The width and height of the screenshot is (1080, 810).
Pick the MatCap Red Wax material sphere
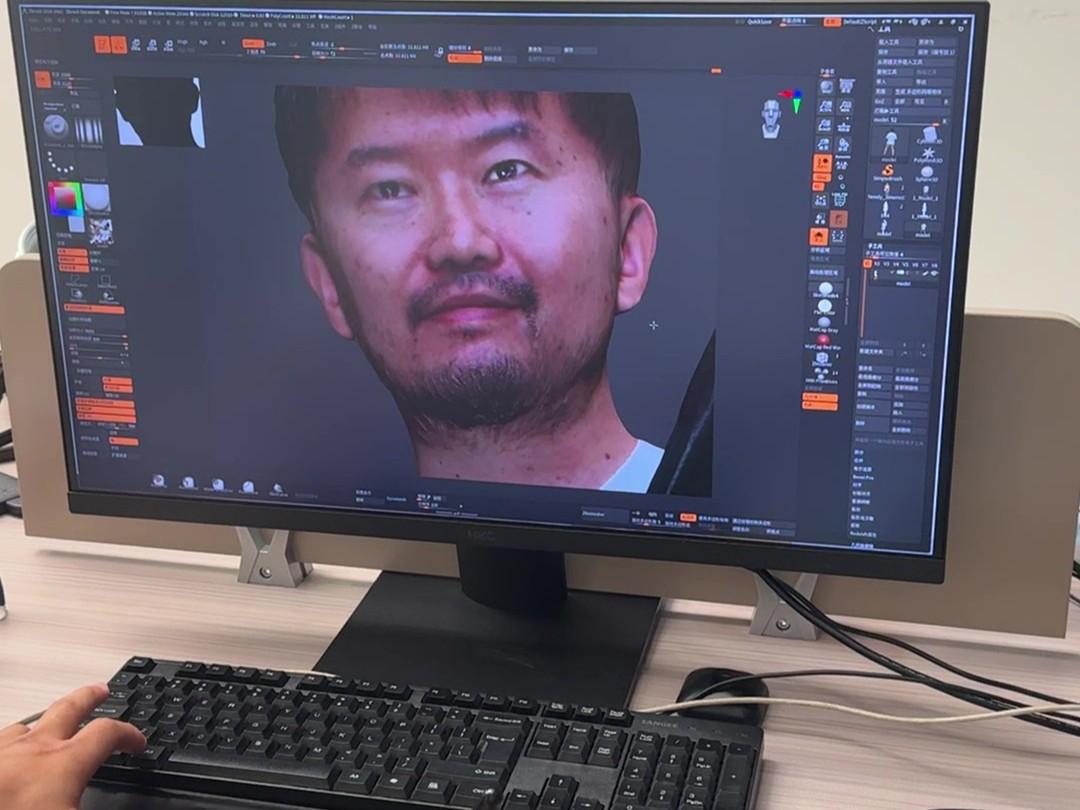click(x=823, y=340)
